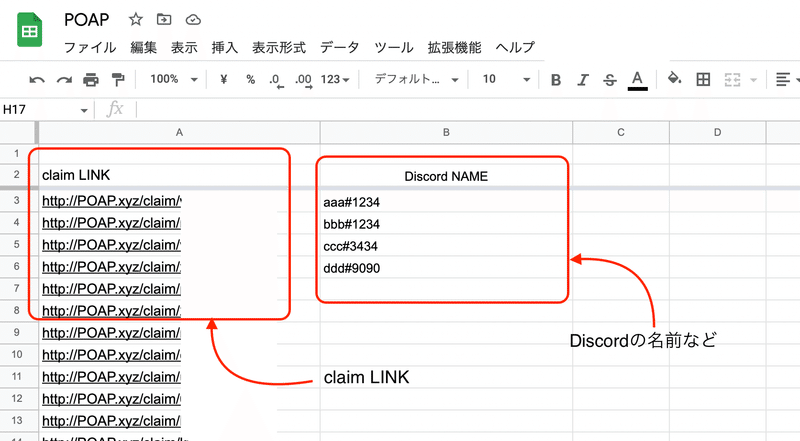Activate the paint format tool
800x441 pixels.
[x=118, y=80]
